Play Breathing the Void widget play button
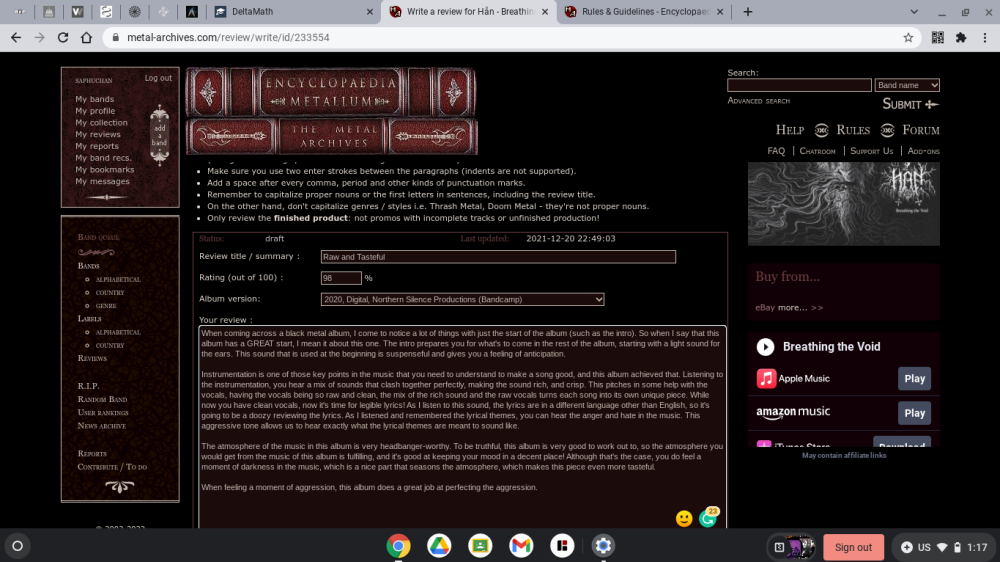 point(765,346)
